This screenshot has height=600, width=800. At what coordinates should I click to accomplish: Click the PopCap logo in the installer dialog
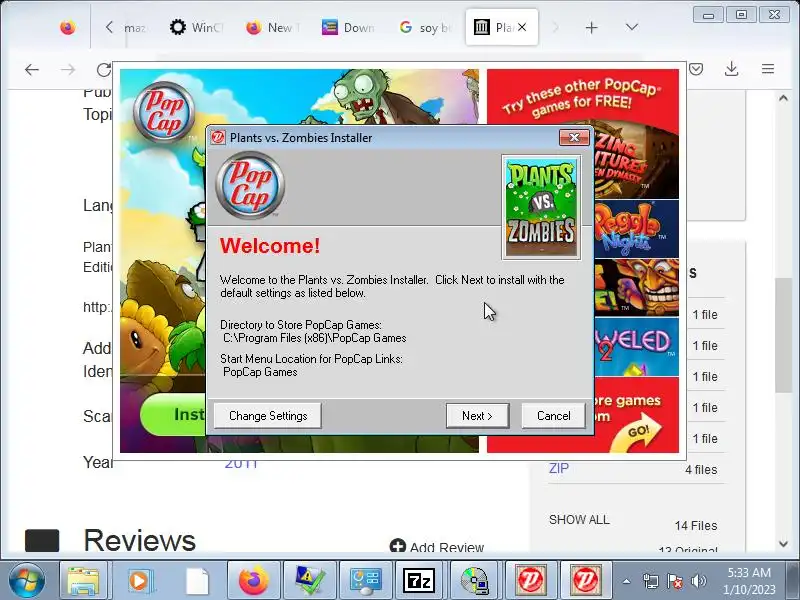(250, 185)
